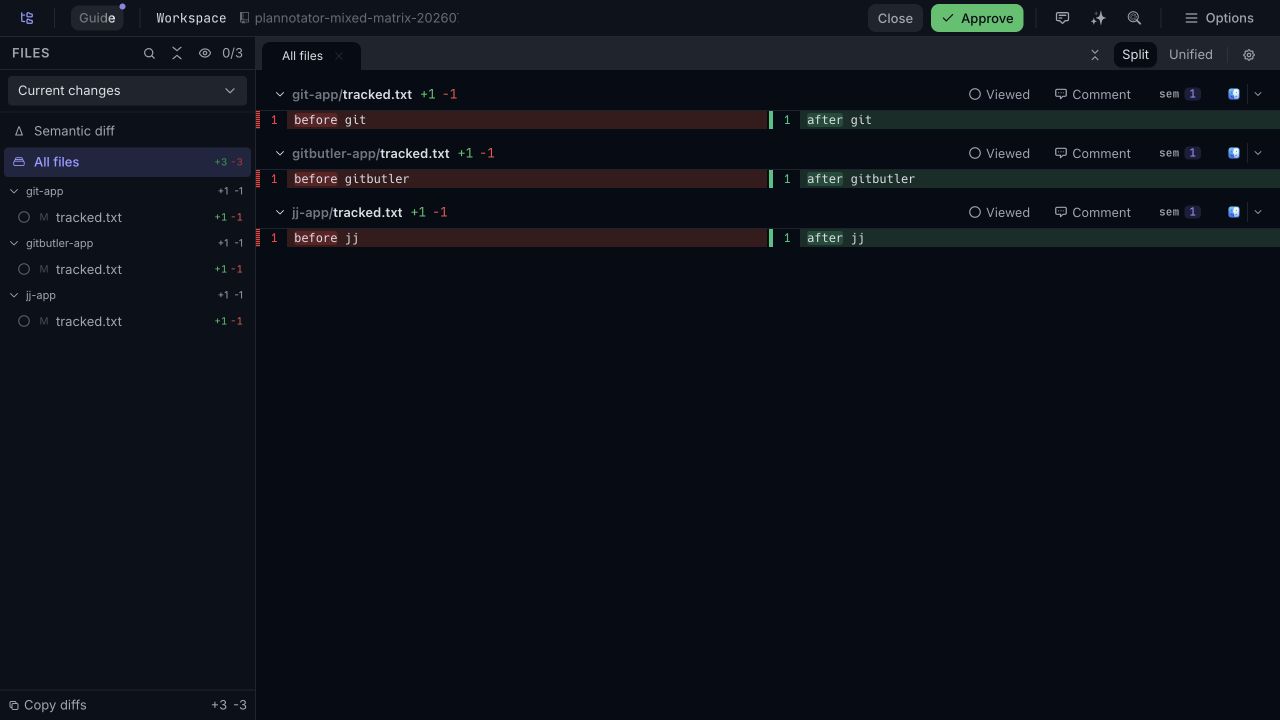The height and width of the screenshot is (720, 1280).
Task: Switch to Unified diff view
Action: pos(1190,55)
